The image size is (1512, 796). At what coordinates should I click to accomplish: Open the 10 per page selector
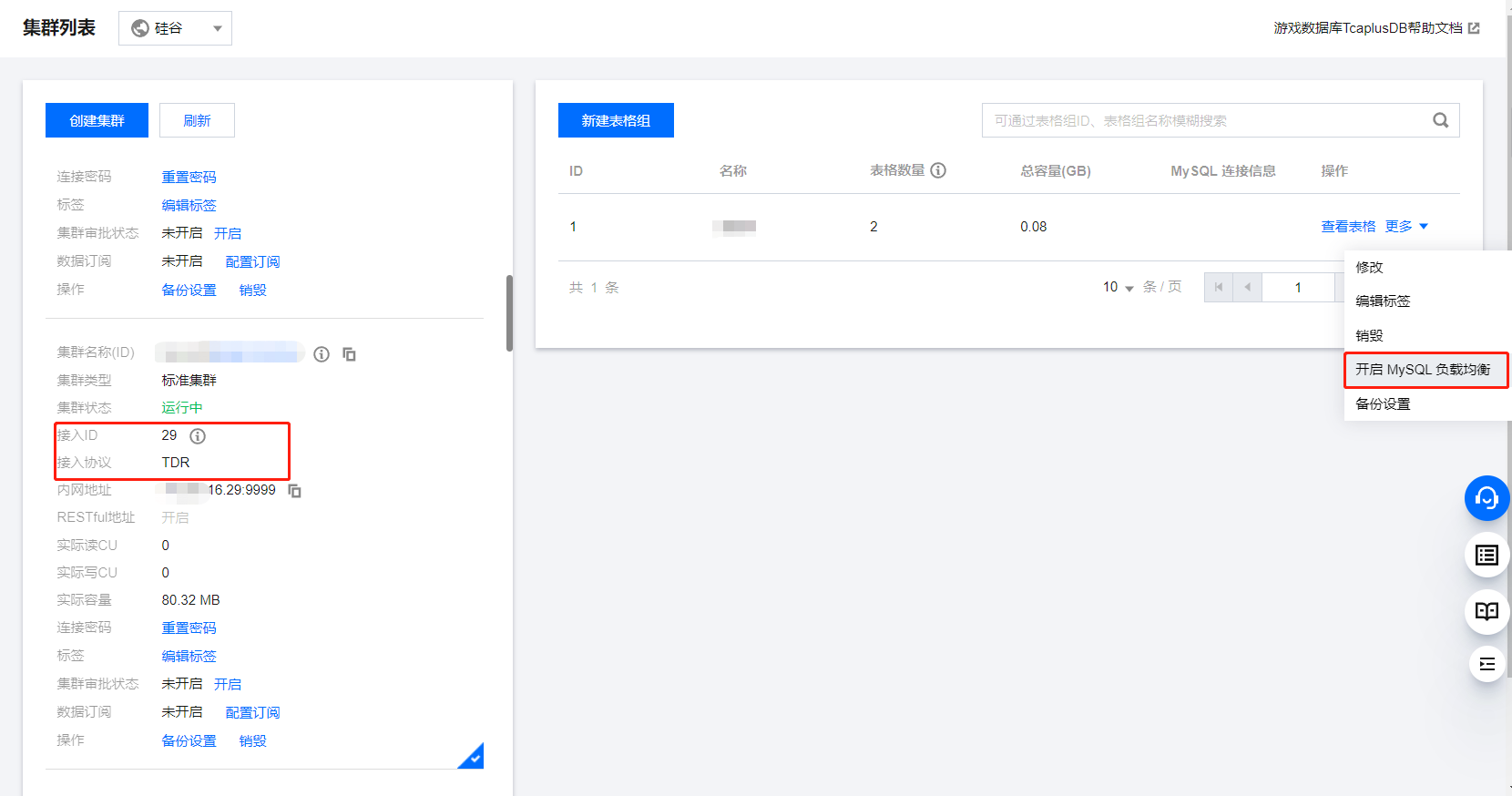[1118, 288]
